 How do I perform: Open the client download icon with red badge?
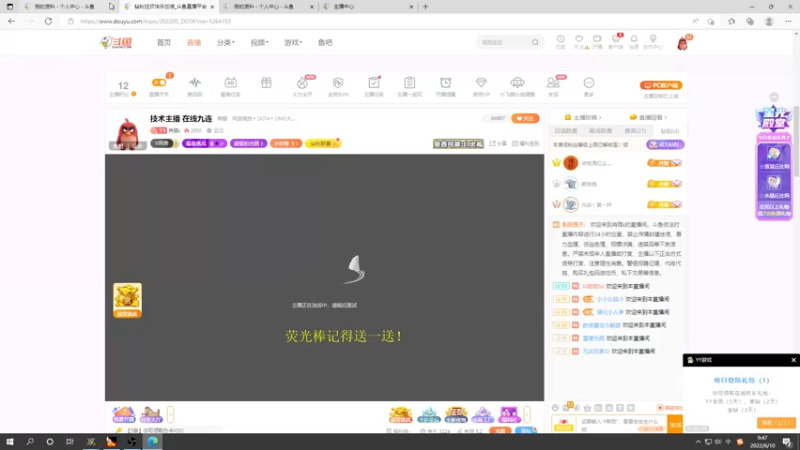(x=616, y=41)
